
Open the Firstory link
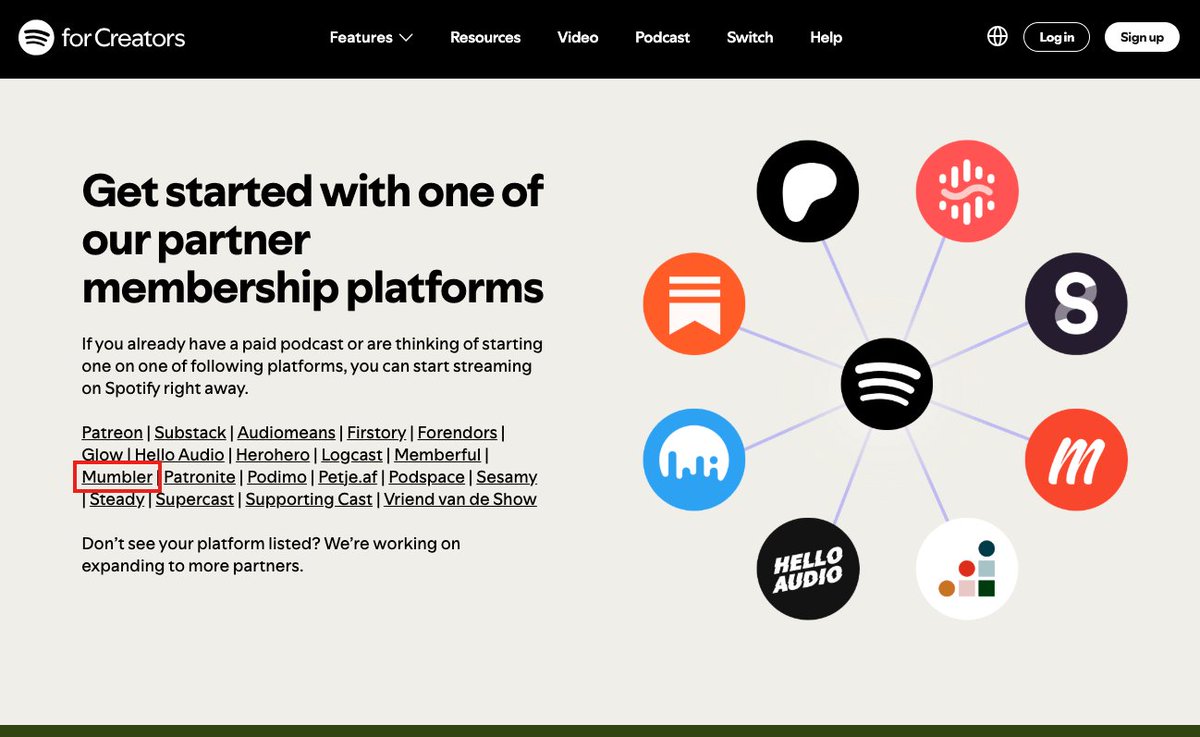[376, 432]
